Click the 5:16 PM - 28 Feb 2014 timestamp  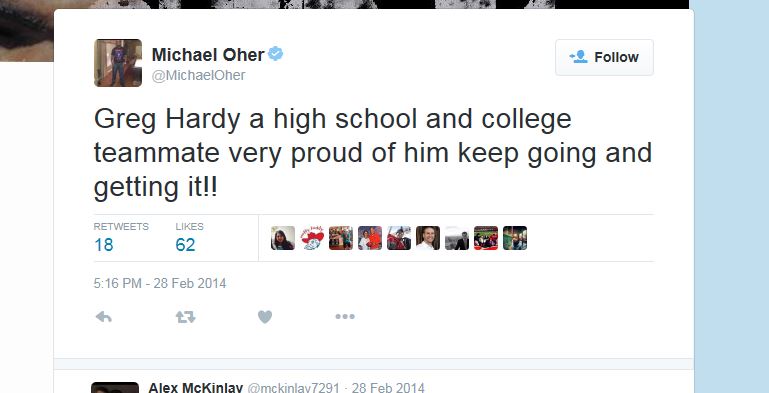pos(160,284)
